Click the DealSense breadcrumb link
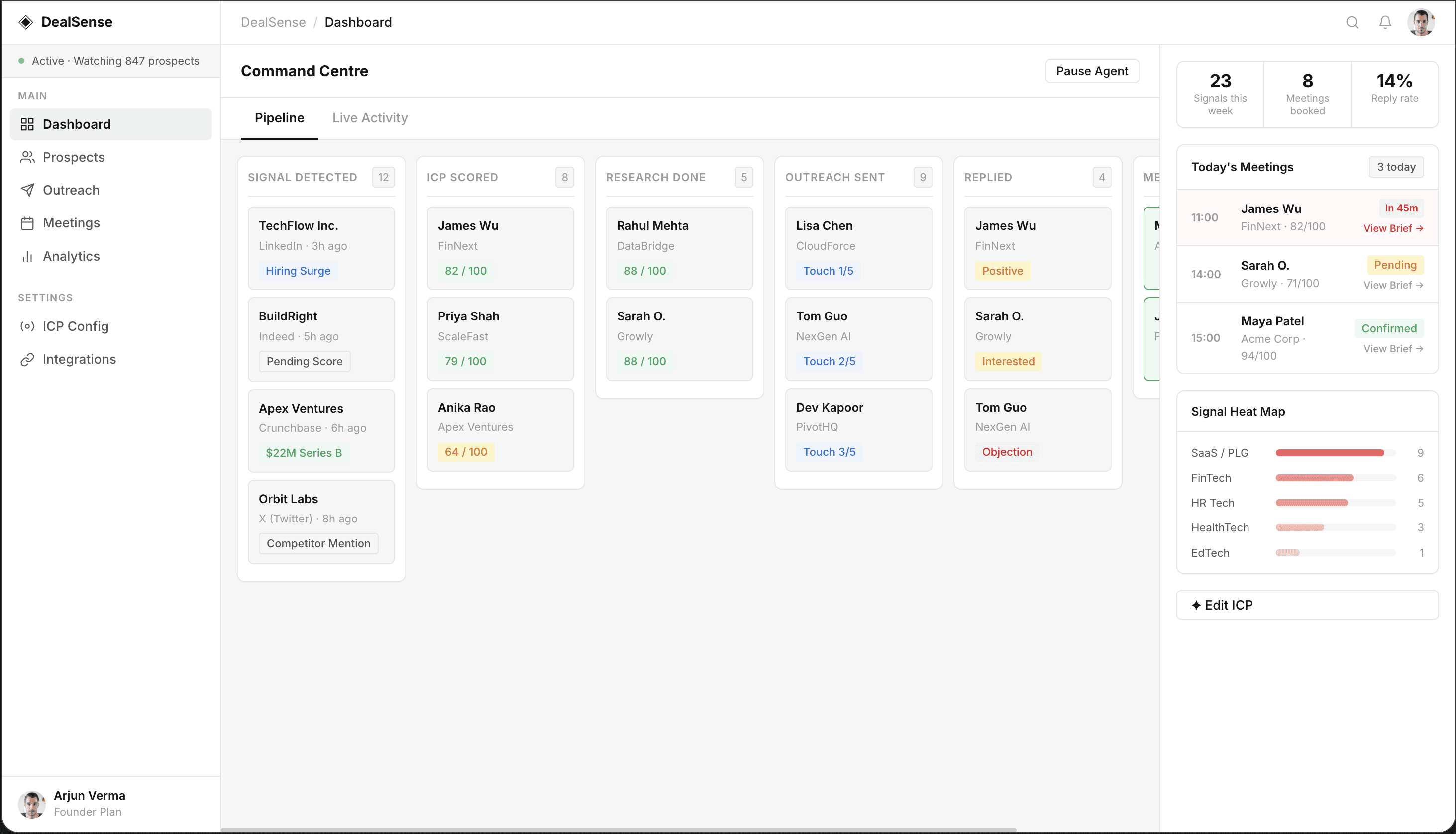The image size is (1456, 834). coord(273,22)
